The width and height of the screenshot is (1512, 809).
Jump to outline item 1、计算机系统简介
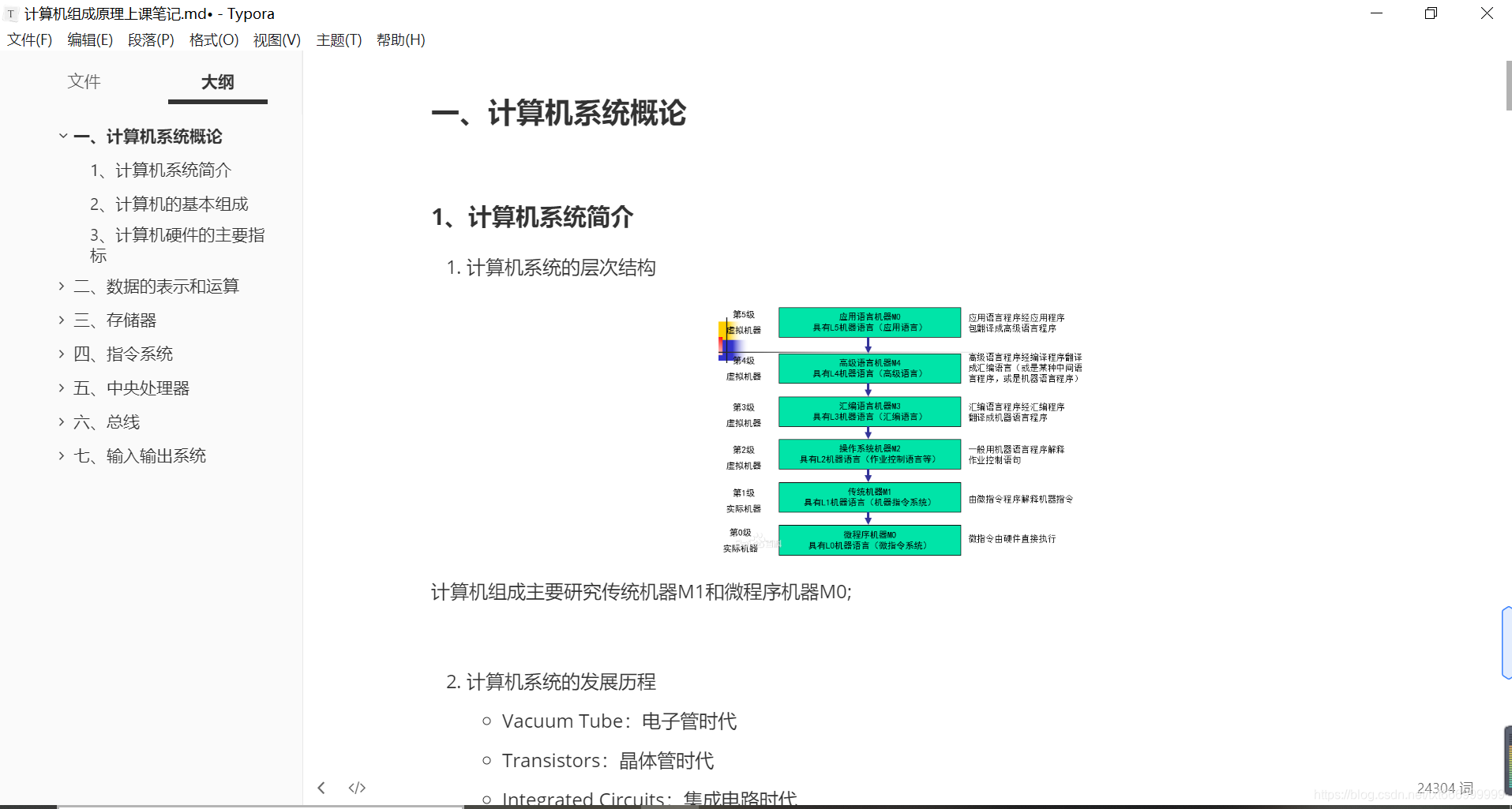click(x=160, y=170)
